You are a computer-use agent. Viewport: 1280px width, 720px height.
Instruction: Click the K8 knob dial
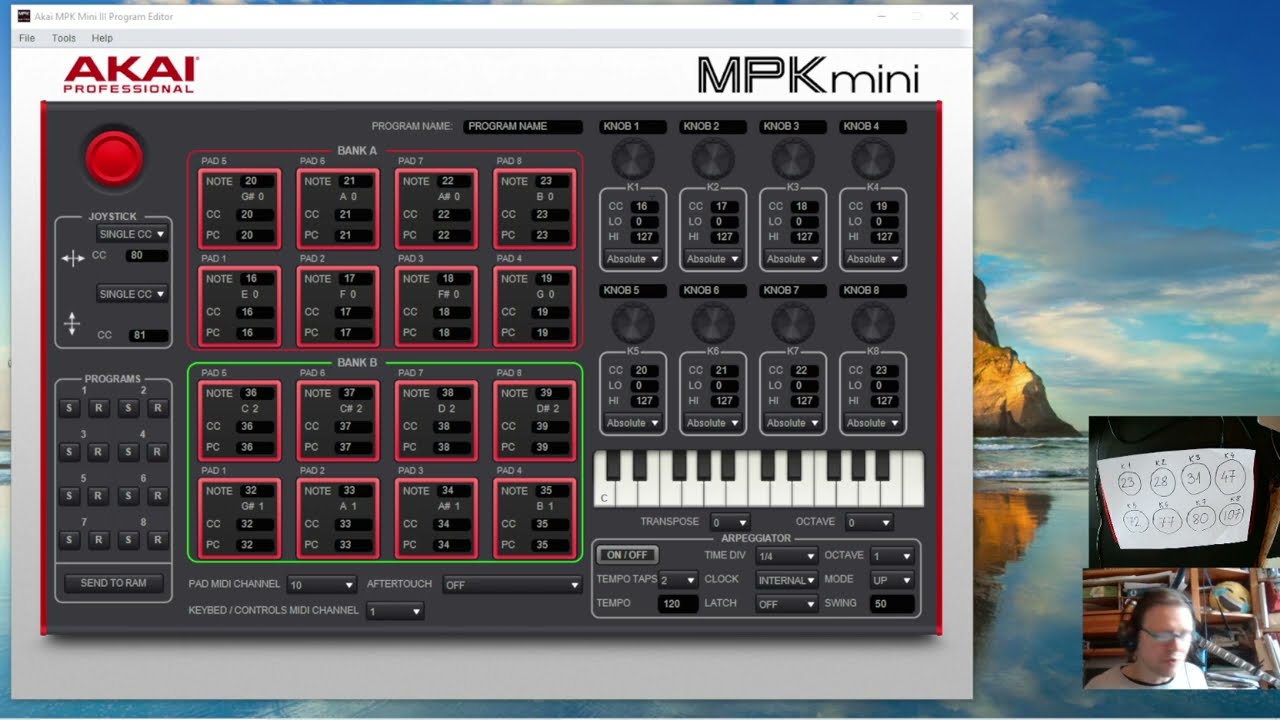tap(872, 322)
